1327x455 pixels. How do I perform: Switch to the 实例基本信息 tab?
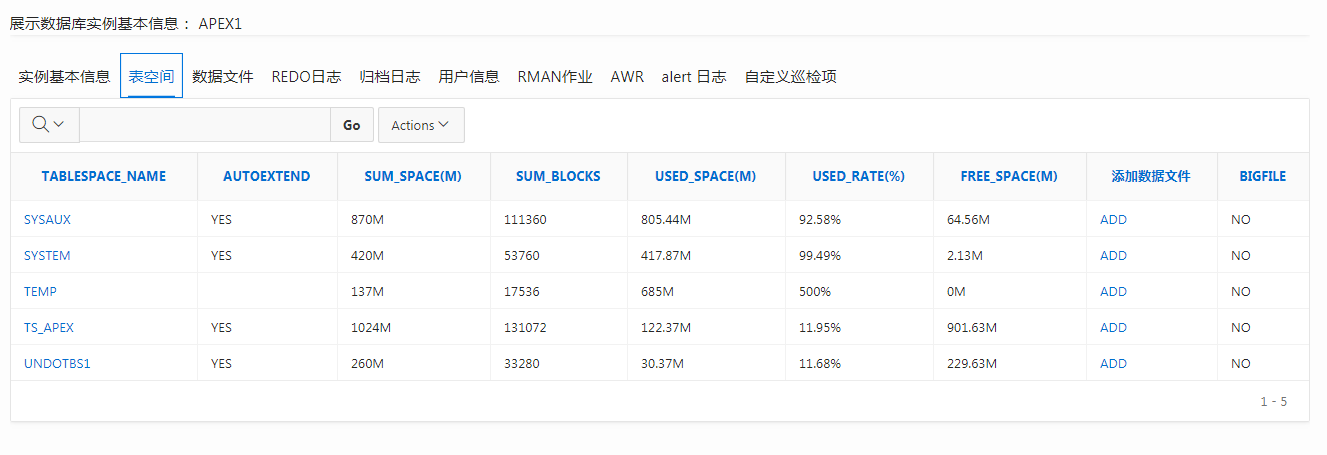(x=65, y=77)
